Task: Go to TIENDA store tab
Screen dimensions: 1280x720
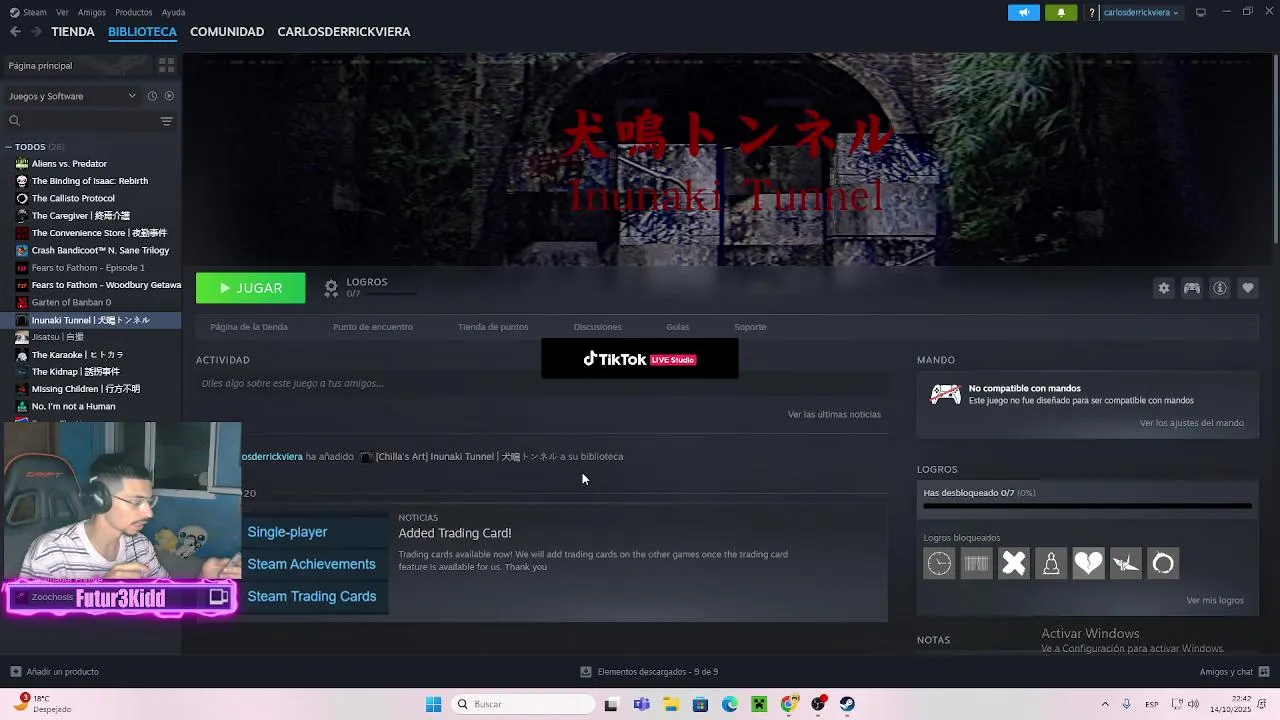Action: [x=73, y=32]
